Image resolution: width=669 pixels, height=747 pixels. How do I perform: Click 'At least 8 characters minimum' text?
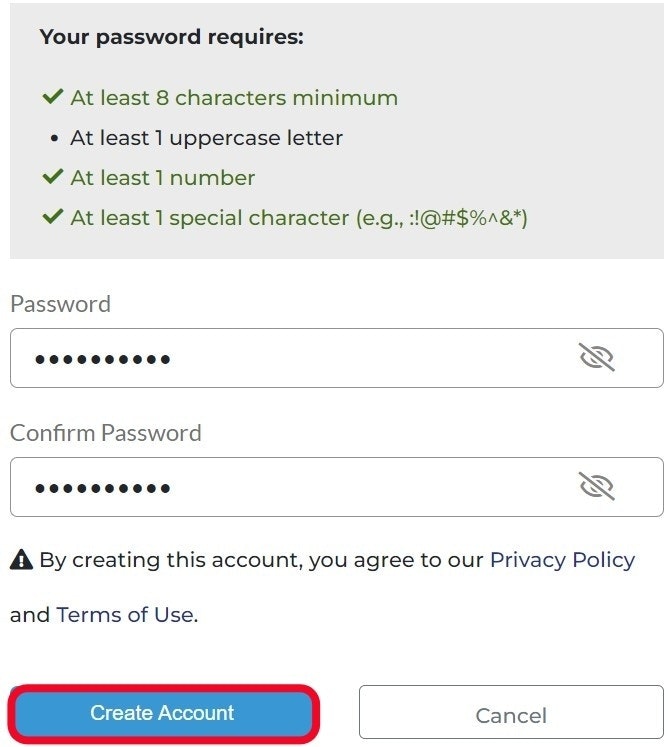234,98
